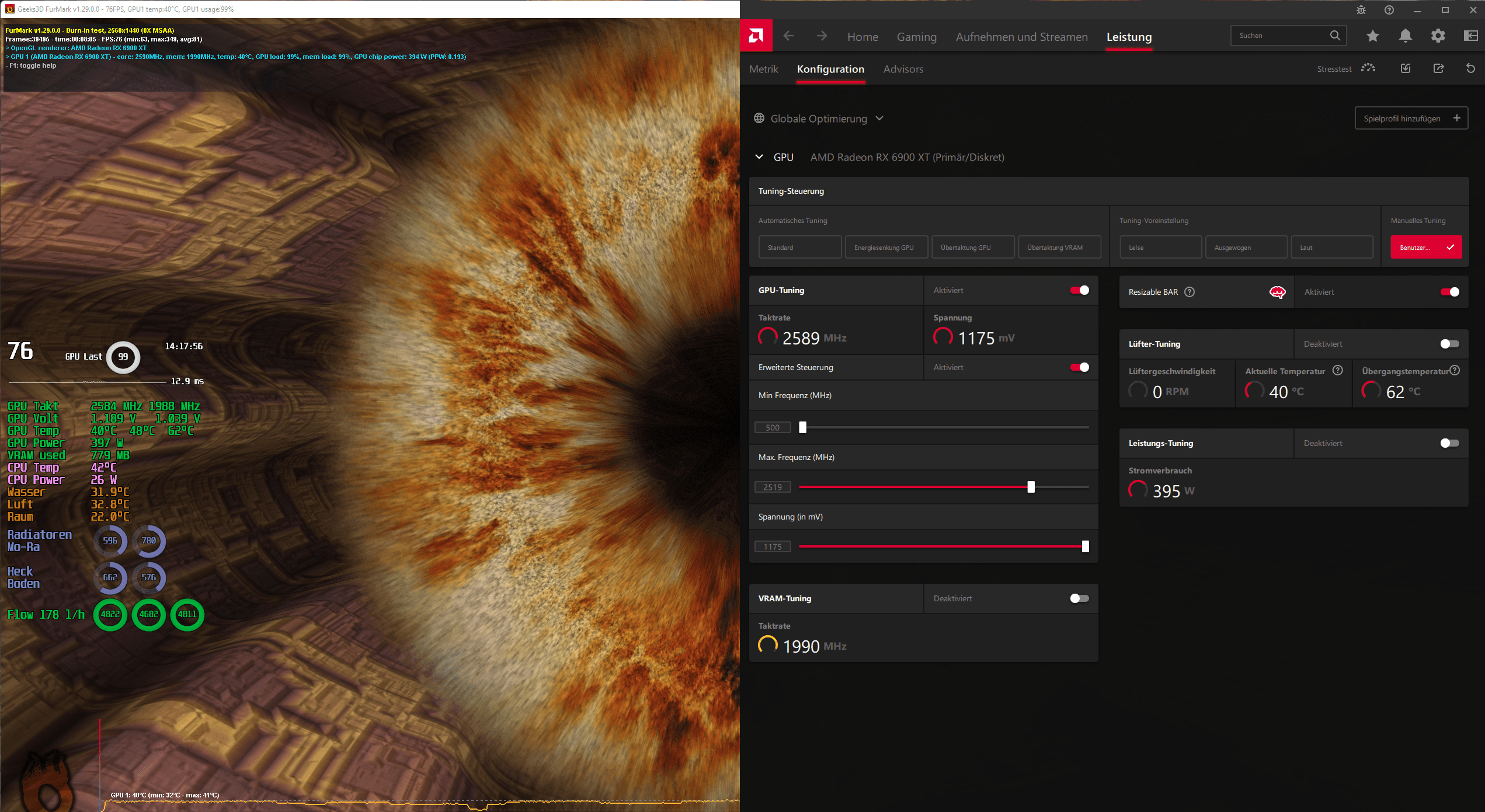Click Spielprofil hinzufügen button
Screen dimensions: 1485x812
tap(1411, 119)
